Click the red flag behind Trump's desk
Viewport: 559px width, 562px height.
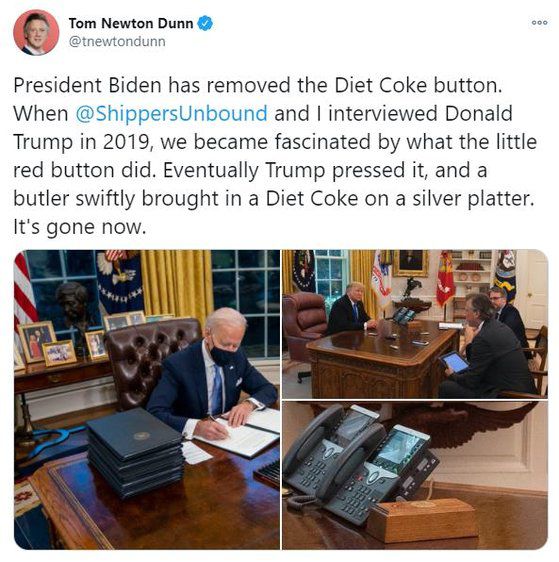pyautogui.click(x=445, y=278)
